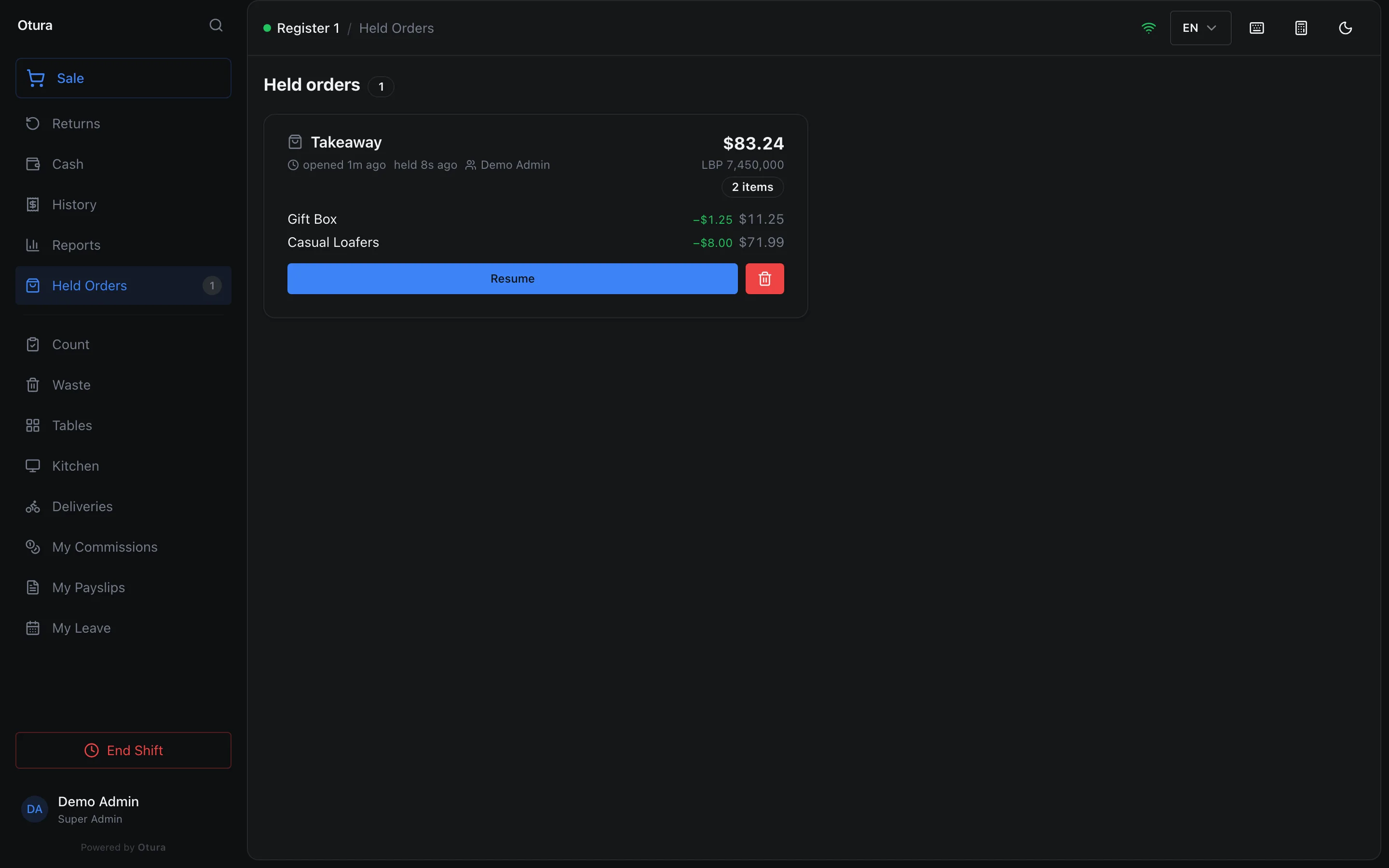Click the $11.25 Gift Box price
The width and height of the screenshot is (1389, 868).
click(761, 219)
